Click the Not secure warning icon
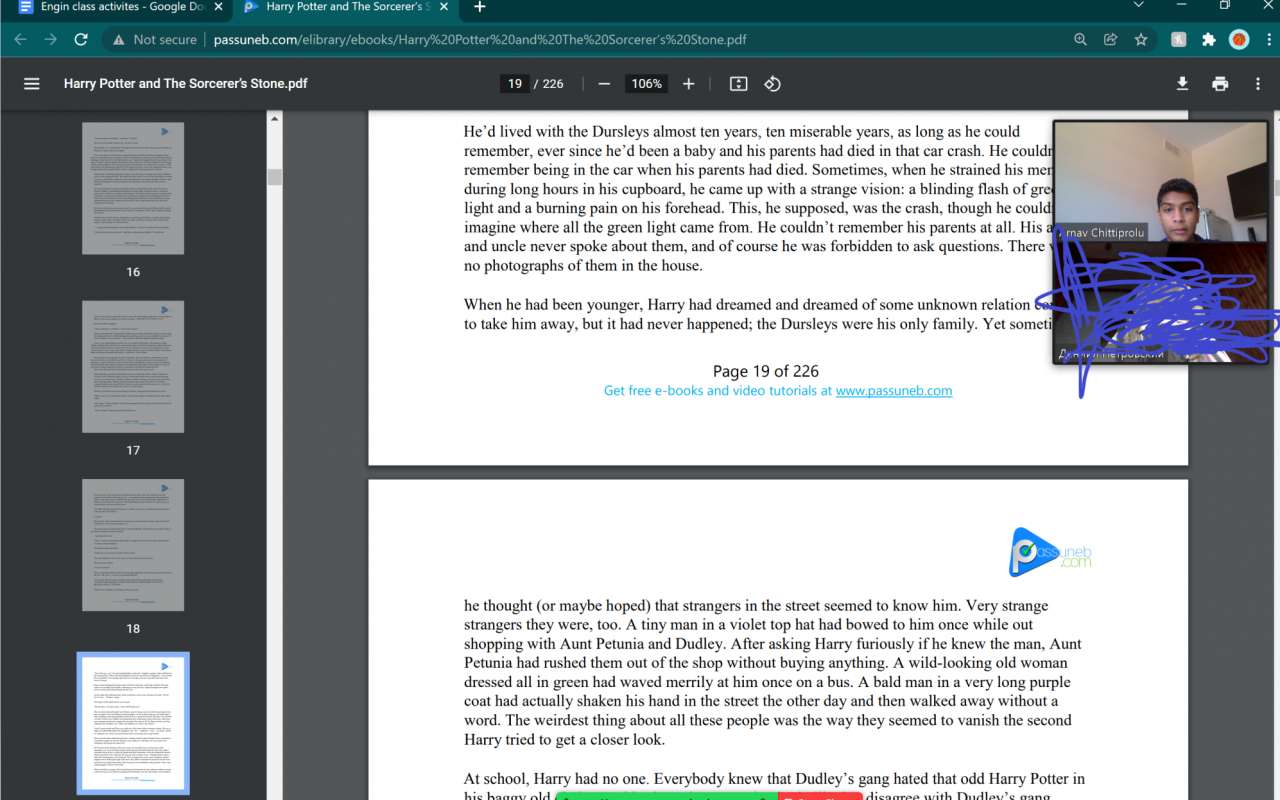 [x=119, y=40]
